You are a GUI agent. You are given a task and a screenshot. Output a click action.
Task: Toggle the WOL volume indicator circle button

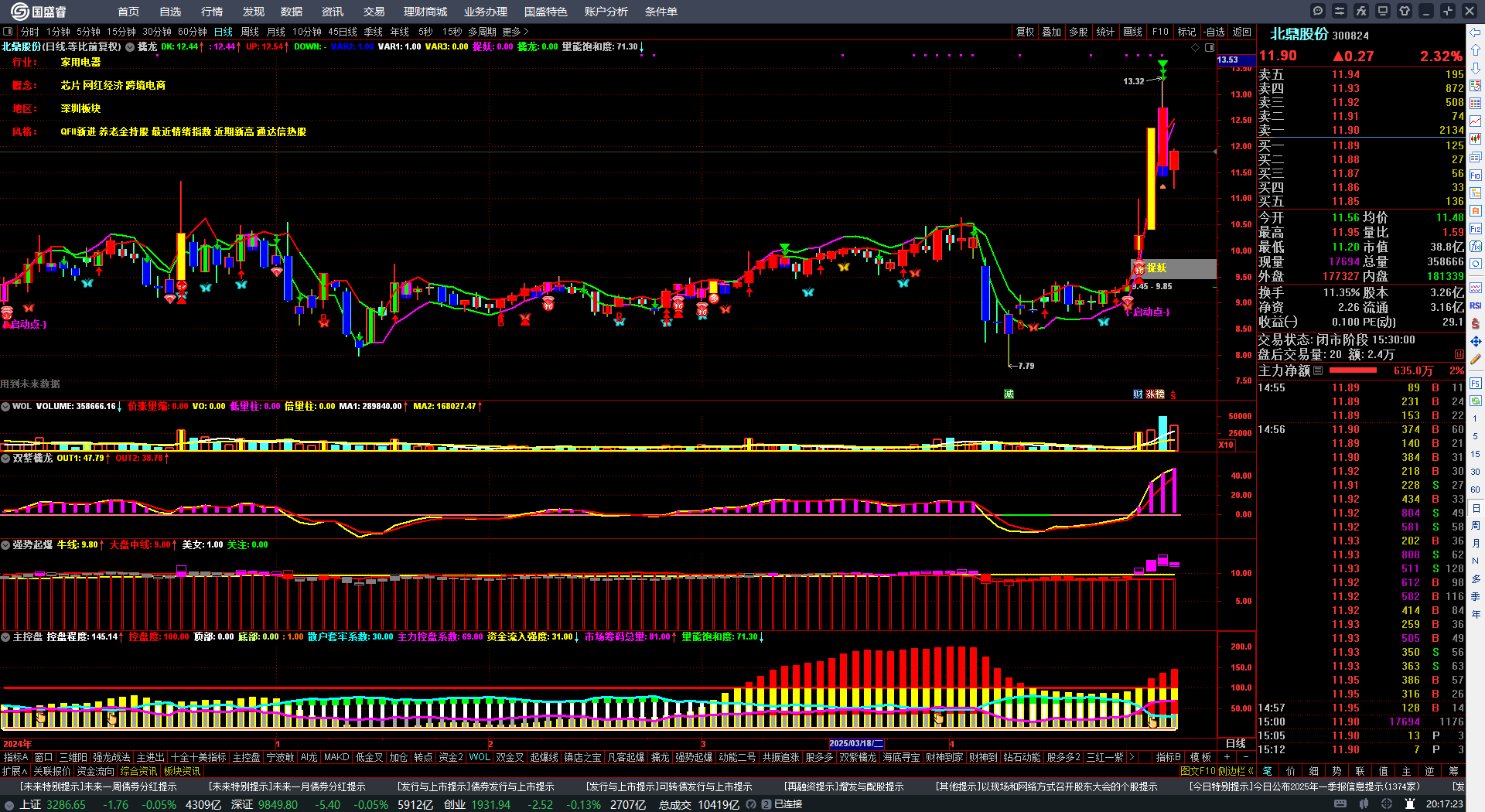pyautogui.click(x=5, y=406)
